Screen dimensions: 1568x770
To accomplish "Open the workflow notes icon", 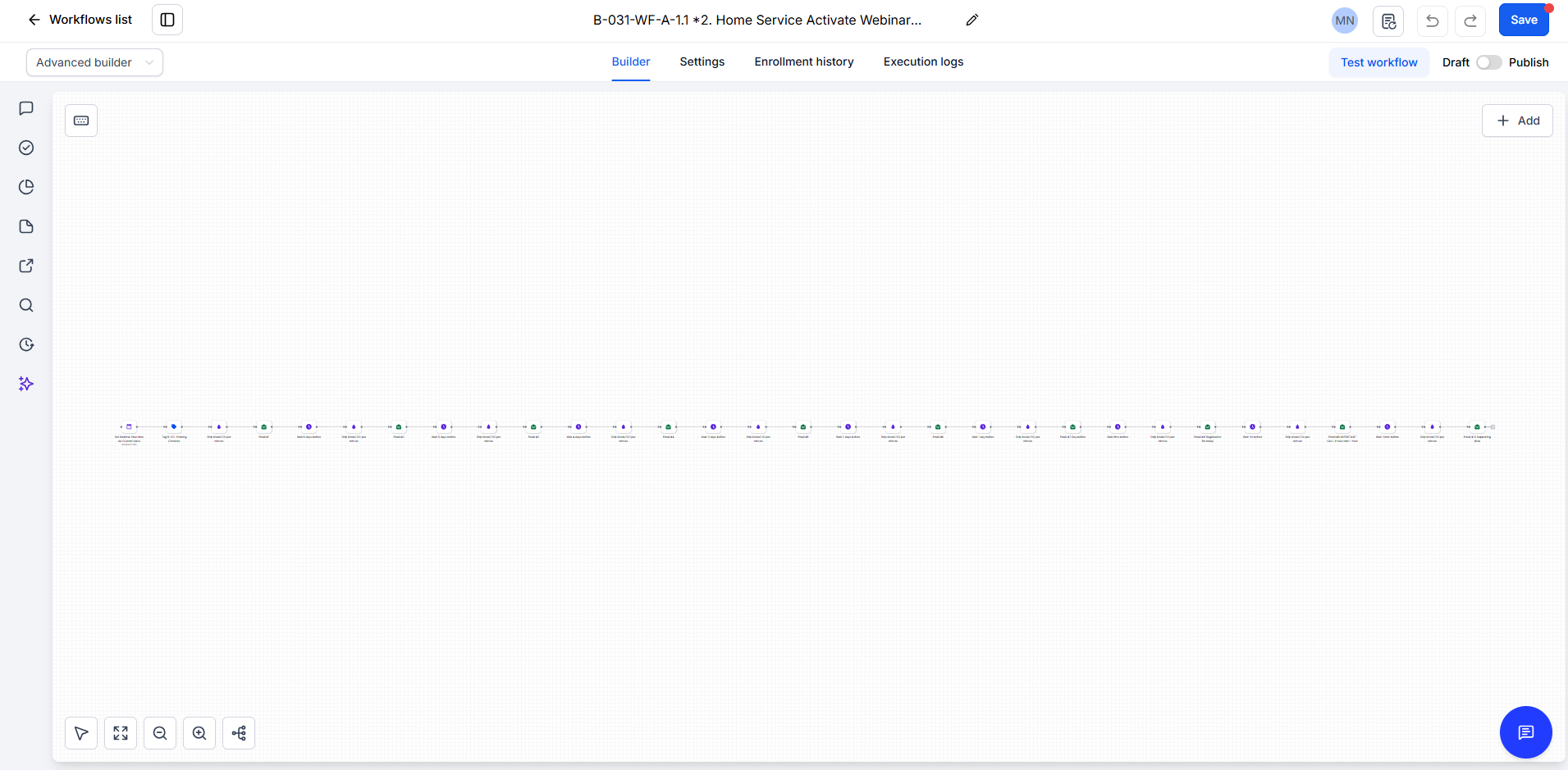I will (x=1388, y=21).
